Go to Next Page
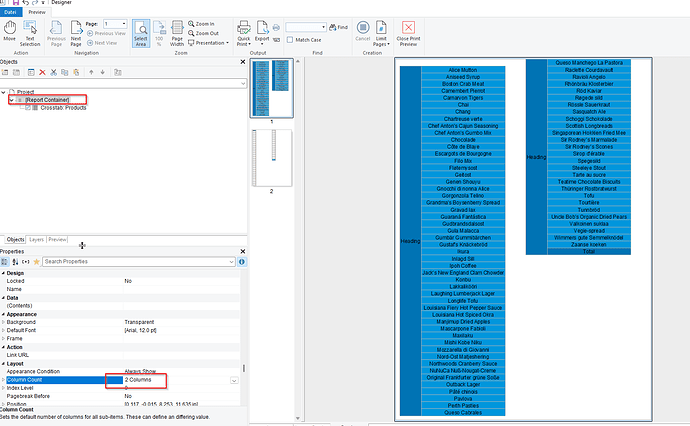This screenshot has height=426, width=690. (x=76, y=33)
